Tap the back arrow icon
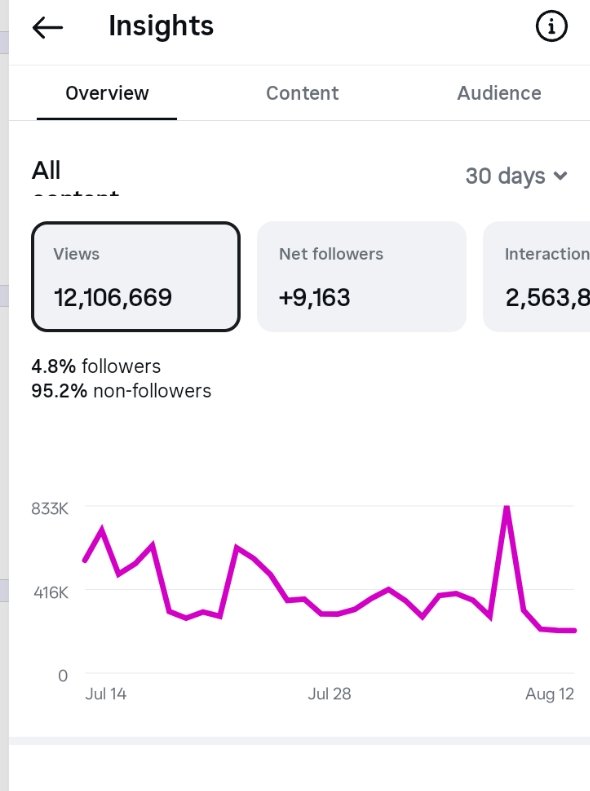The width and height of the screenshot is (590, 791). 48,27
